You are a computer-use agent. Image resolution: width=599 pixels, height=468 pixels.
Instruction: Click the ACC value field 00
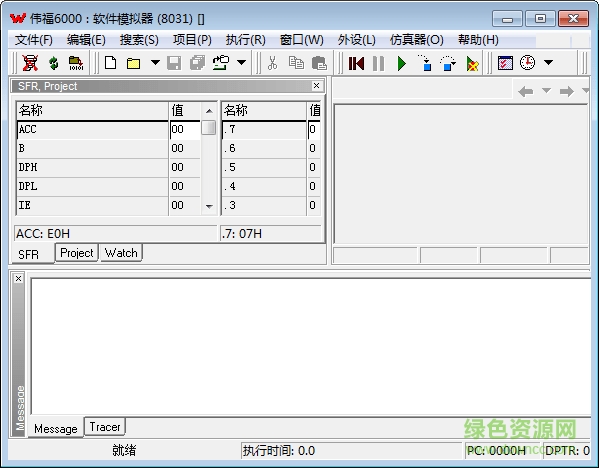(x=185, y=130)
